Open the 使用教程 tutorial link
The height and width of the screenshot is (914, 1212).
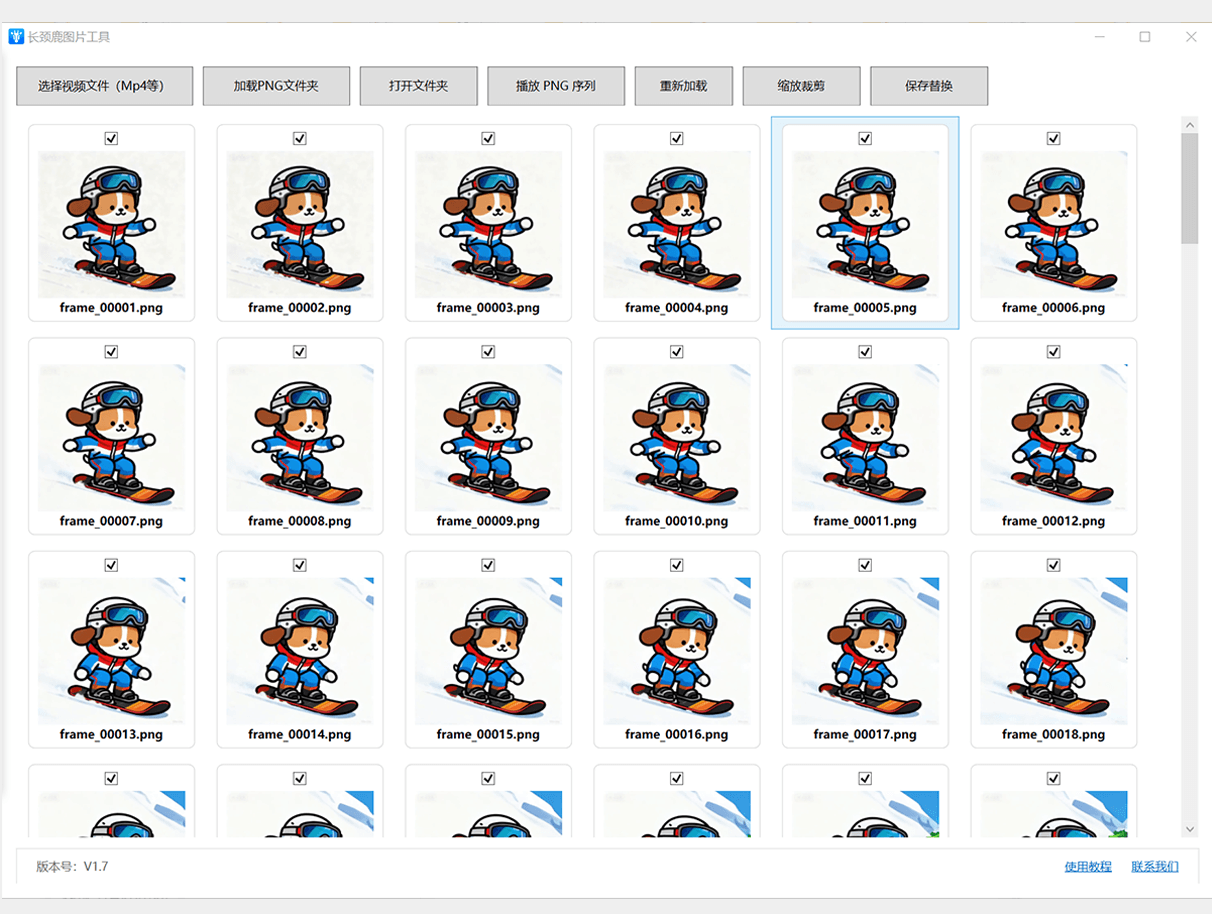[x=1088, y=867]
